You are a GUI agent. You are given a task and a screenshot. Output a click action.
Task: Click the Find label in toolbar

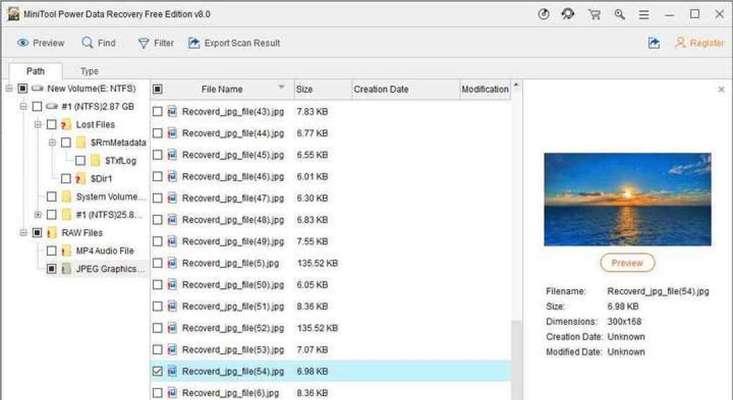(x=107, y=43)
